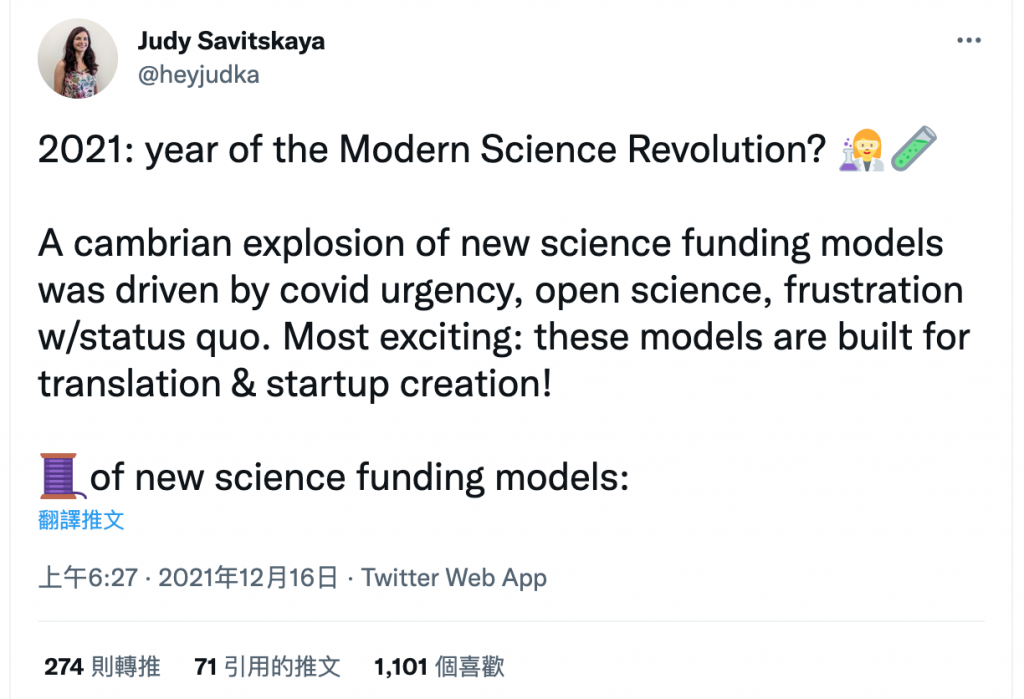Viewport: 1024px width, 699px height.
Task: Click the date 2021年12月16日
Action: click(248, 578)
